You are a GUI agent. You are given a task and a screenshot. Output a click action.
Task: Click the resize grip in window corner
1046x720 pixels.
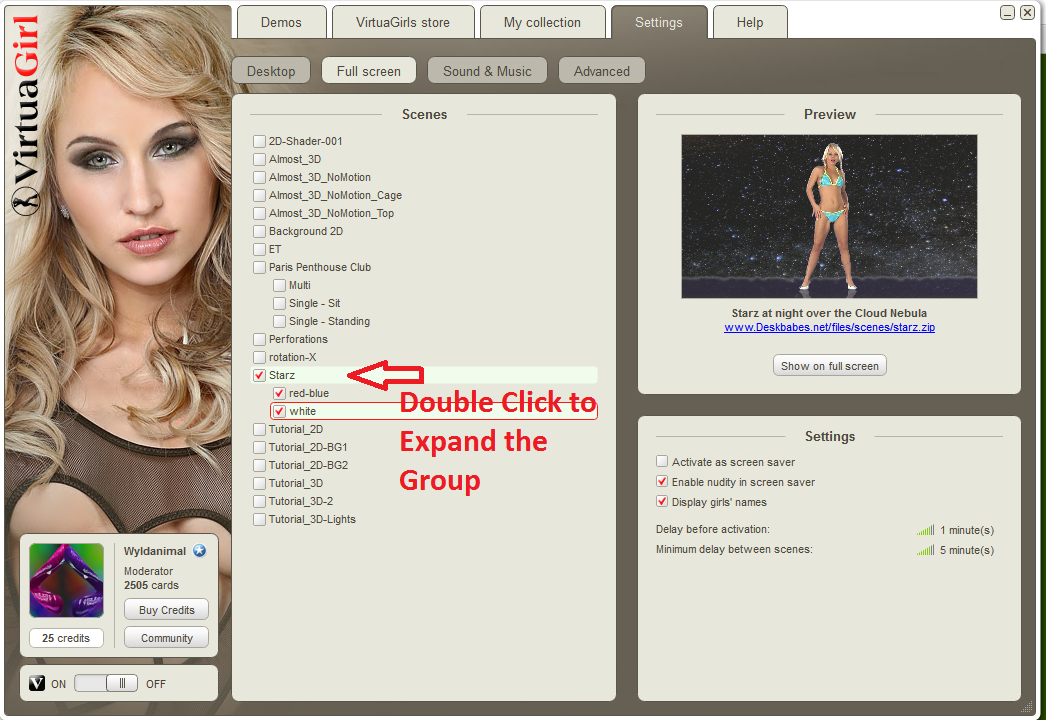[x=1027, y=707]
